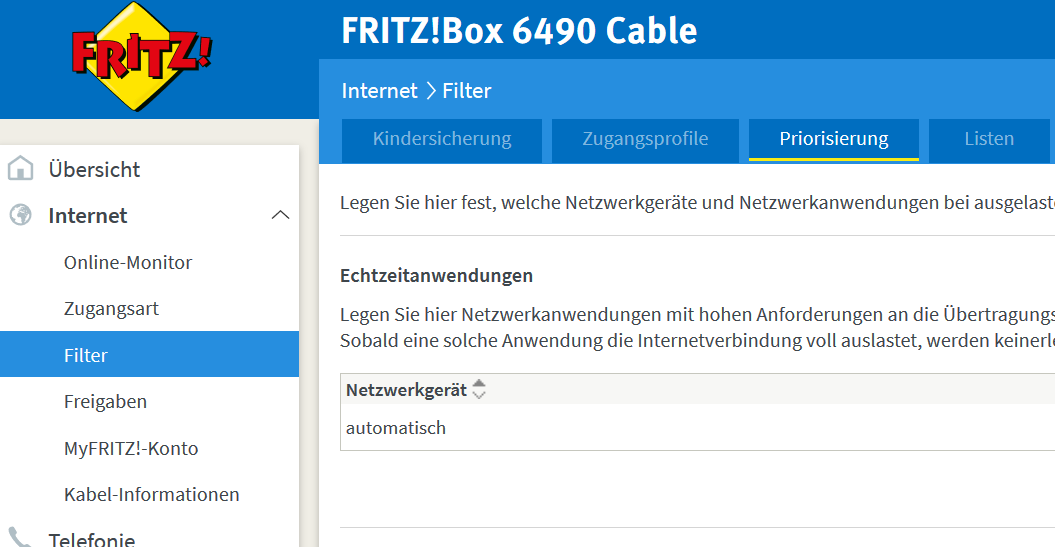Click the phone icon beside Telefonie
Image resolution: width=1055 pixels, height=547 pixels.
(x=19, y=538)
